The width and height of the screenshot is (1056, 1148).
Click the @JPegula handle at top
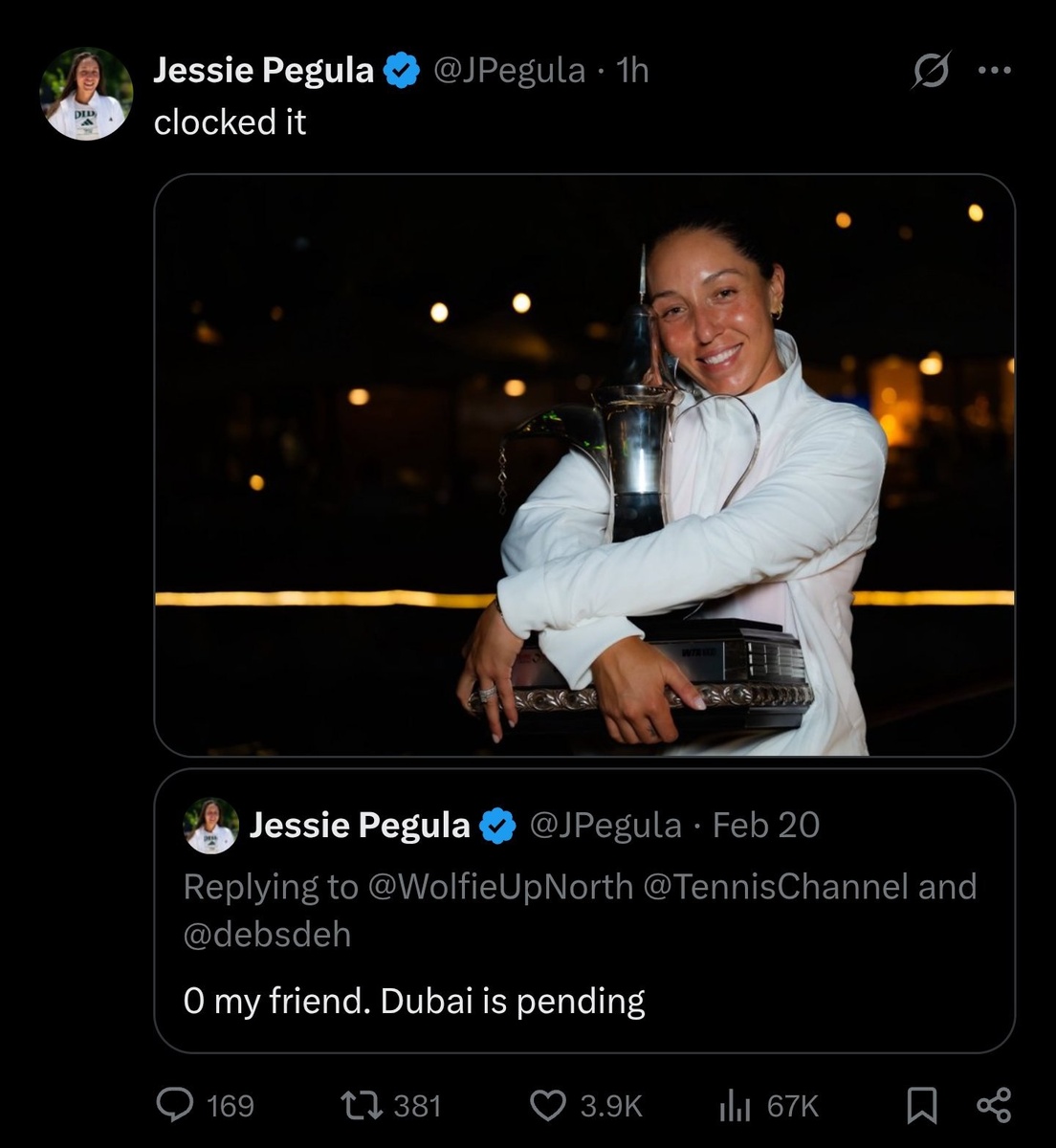(x=509, y=70)
